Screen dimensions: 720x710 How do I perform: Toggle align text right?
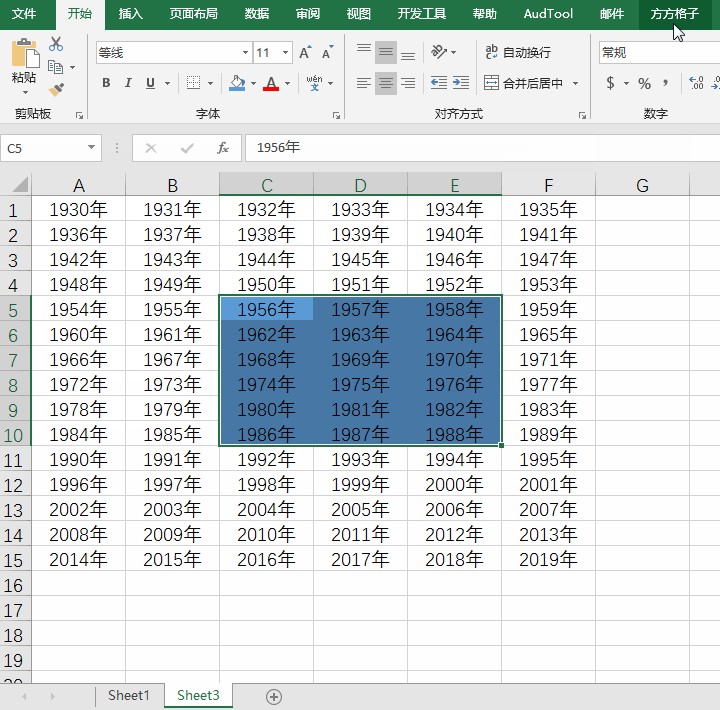(x=408, y=83)
